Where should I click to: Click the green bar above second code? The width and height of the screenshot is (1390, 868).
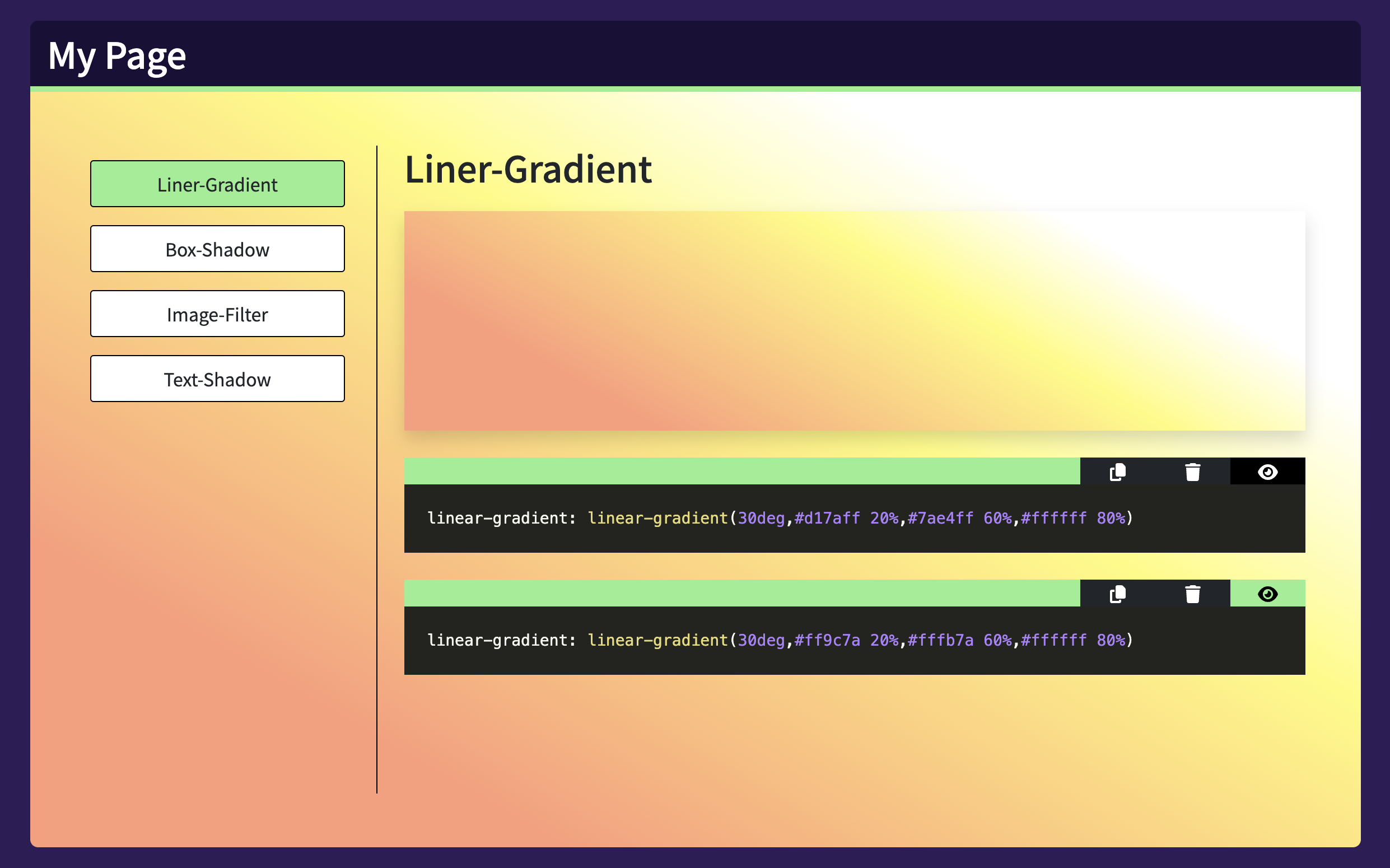pyautogui.click(x=741, y=593)
